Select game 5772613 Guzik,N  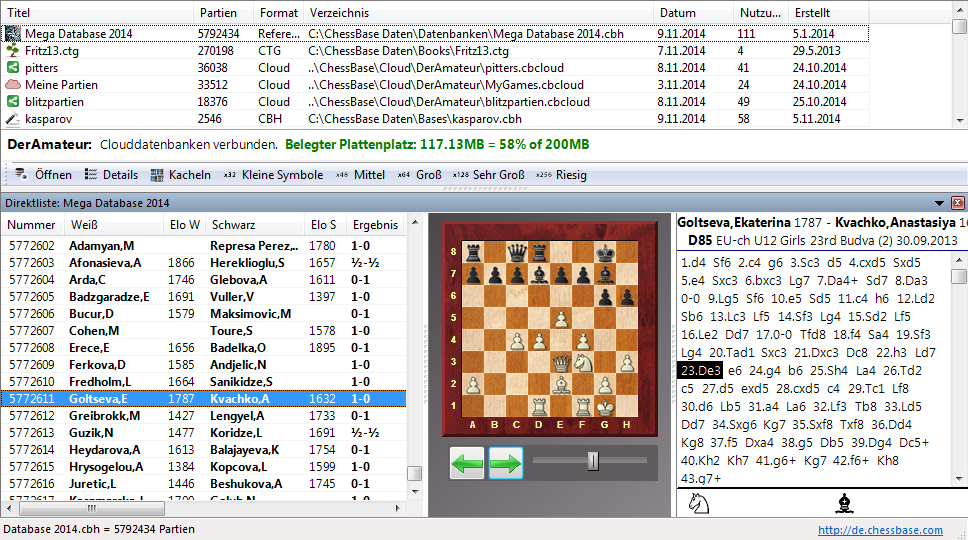(204, 433)
